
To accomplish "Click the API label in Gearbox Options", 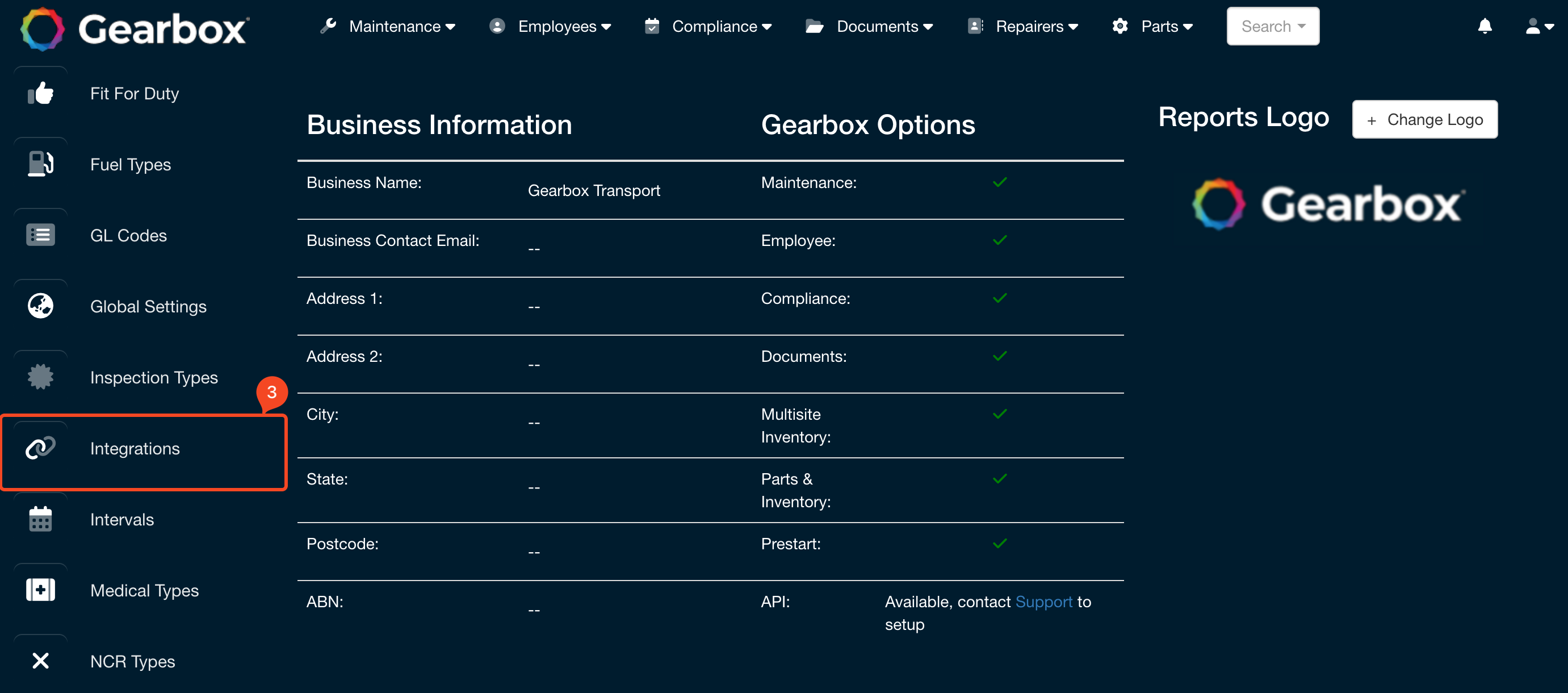I will click(775, 601).
